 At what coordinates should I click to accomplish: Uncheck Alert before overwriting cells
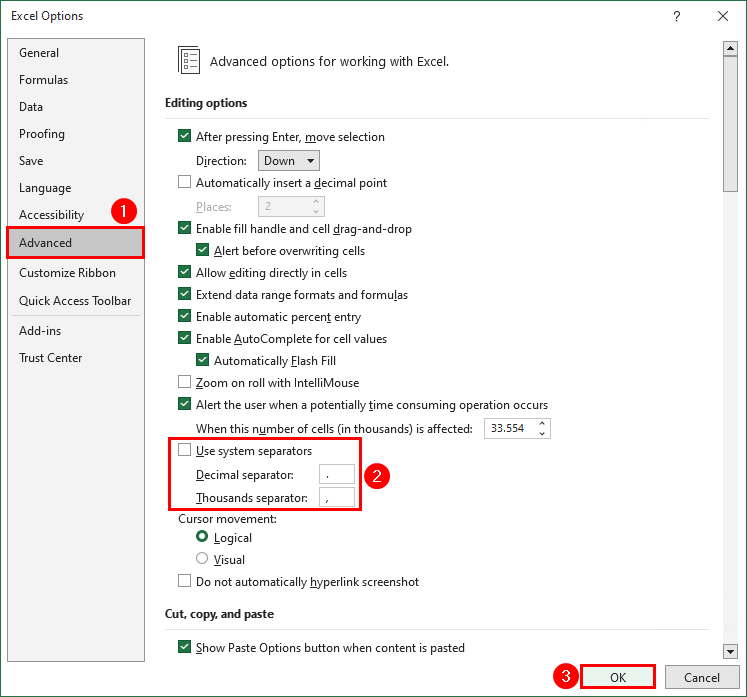[x=202, y=250]
